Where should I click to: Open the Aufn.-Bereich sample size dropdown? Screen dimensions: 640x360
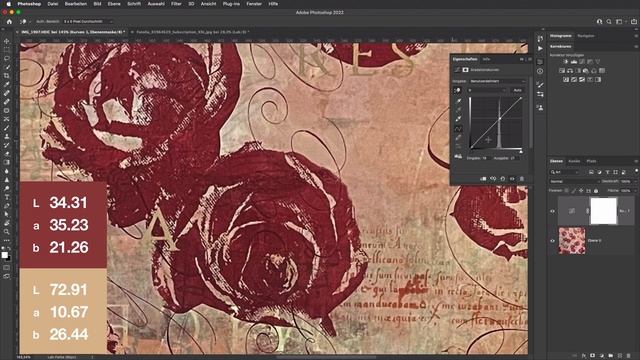87,22
